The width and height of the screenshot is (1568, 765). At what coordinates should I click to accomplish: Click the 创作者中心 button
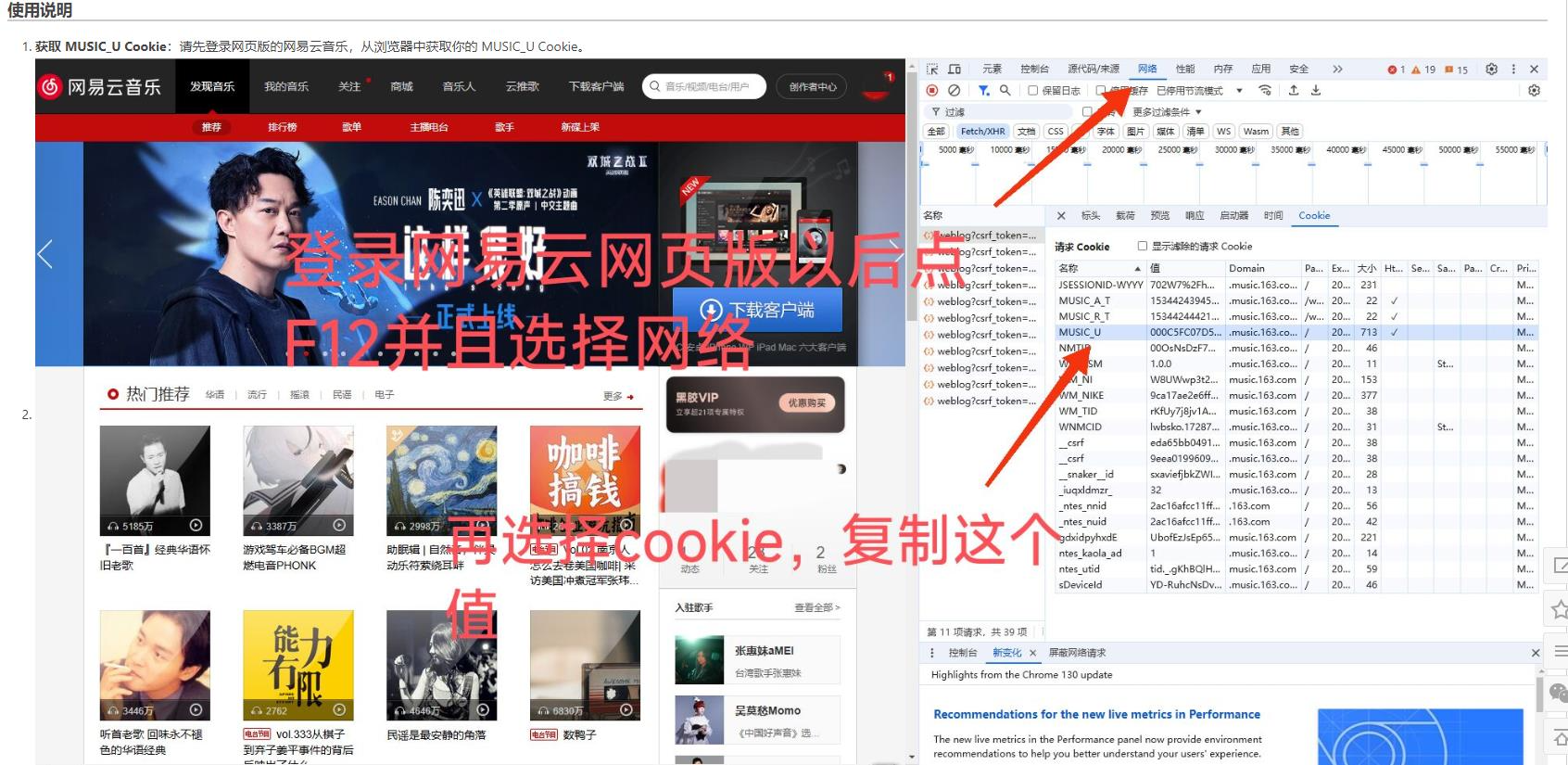click(813, 86)
